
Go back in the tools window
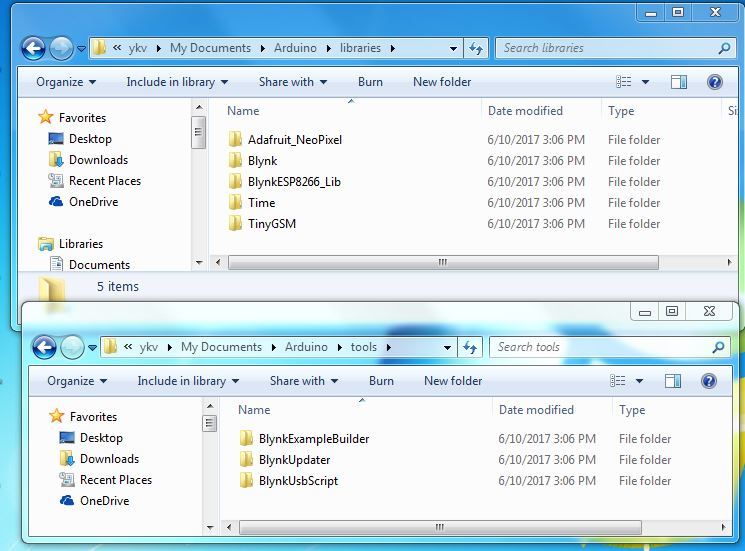coord(44,347)
